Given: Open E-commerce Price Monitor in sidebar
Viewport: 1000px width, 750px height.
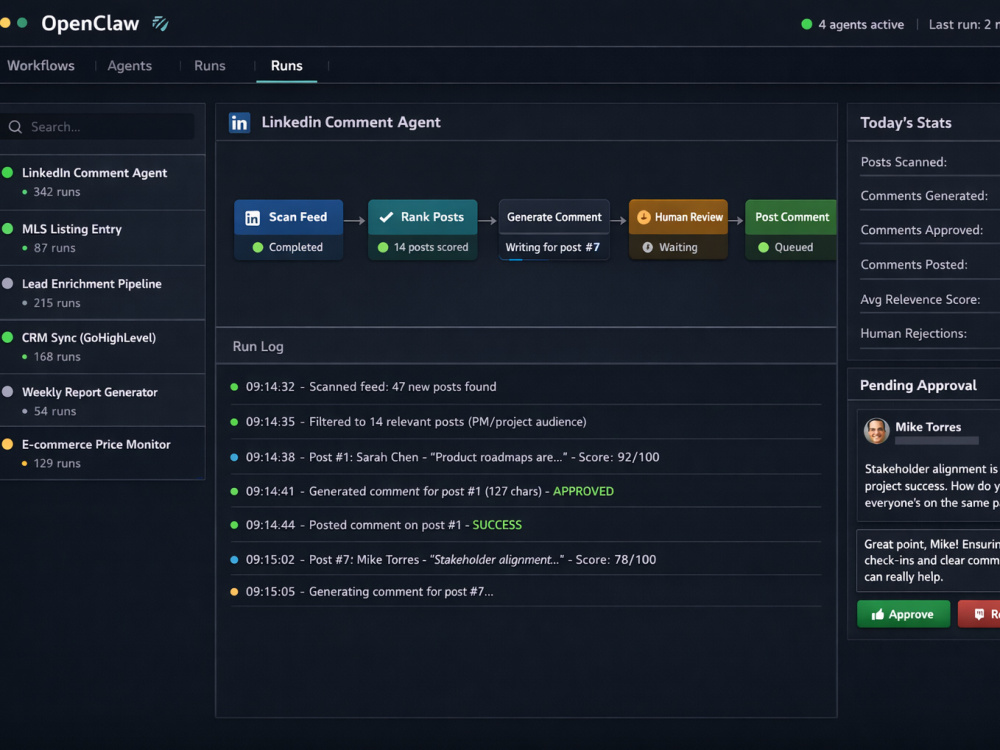Looking at the screenshot, I should [103, 453].
